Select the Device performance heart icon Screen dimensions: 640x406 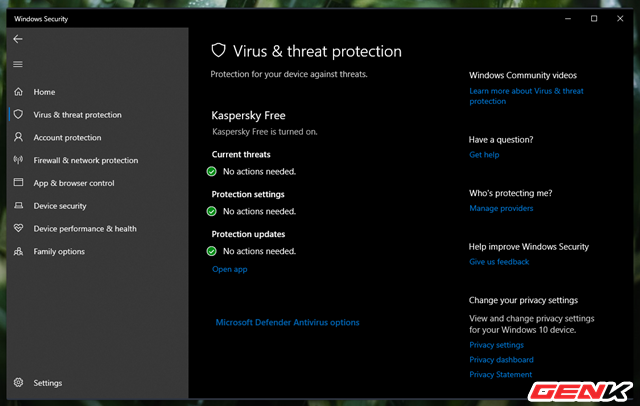(x=18, y=228)
